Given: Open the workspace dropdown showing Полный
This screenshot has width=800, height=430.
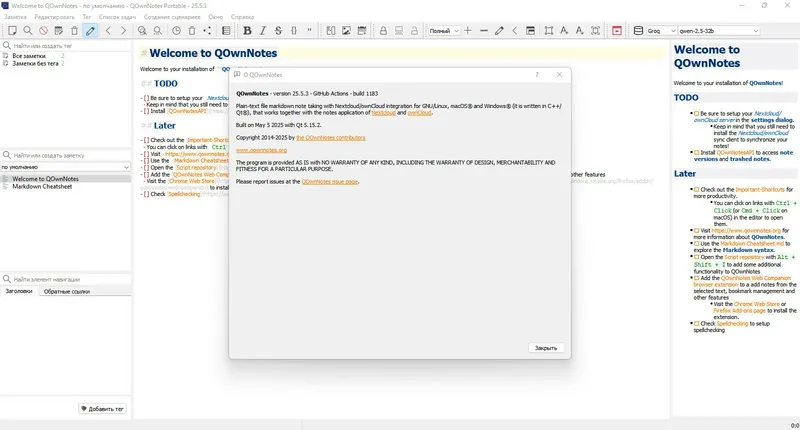Looking at the screenshot, I should point(443,31).
